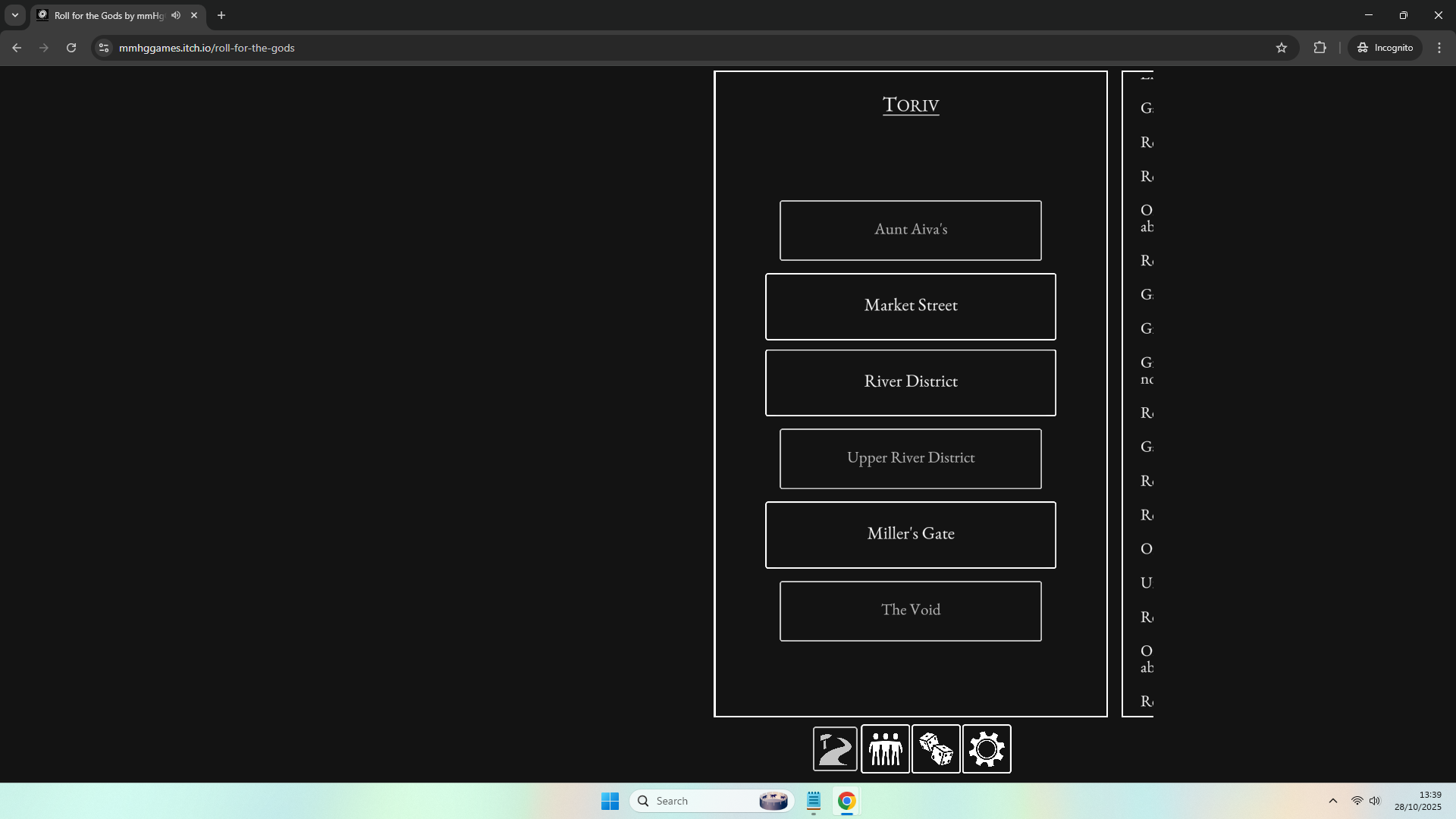Reload the current page

[x=71, y=48]
